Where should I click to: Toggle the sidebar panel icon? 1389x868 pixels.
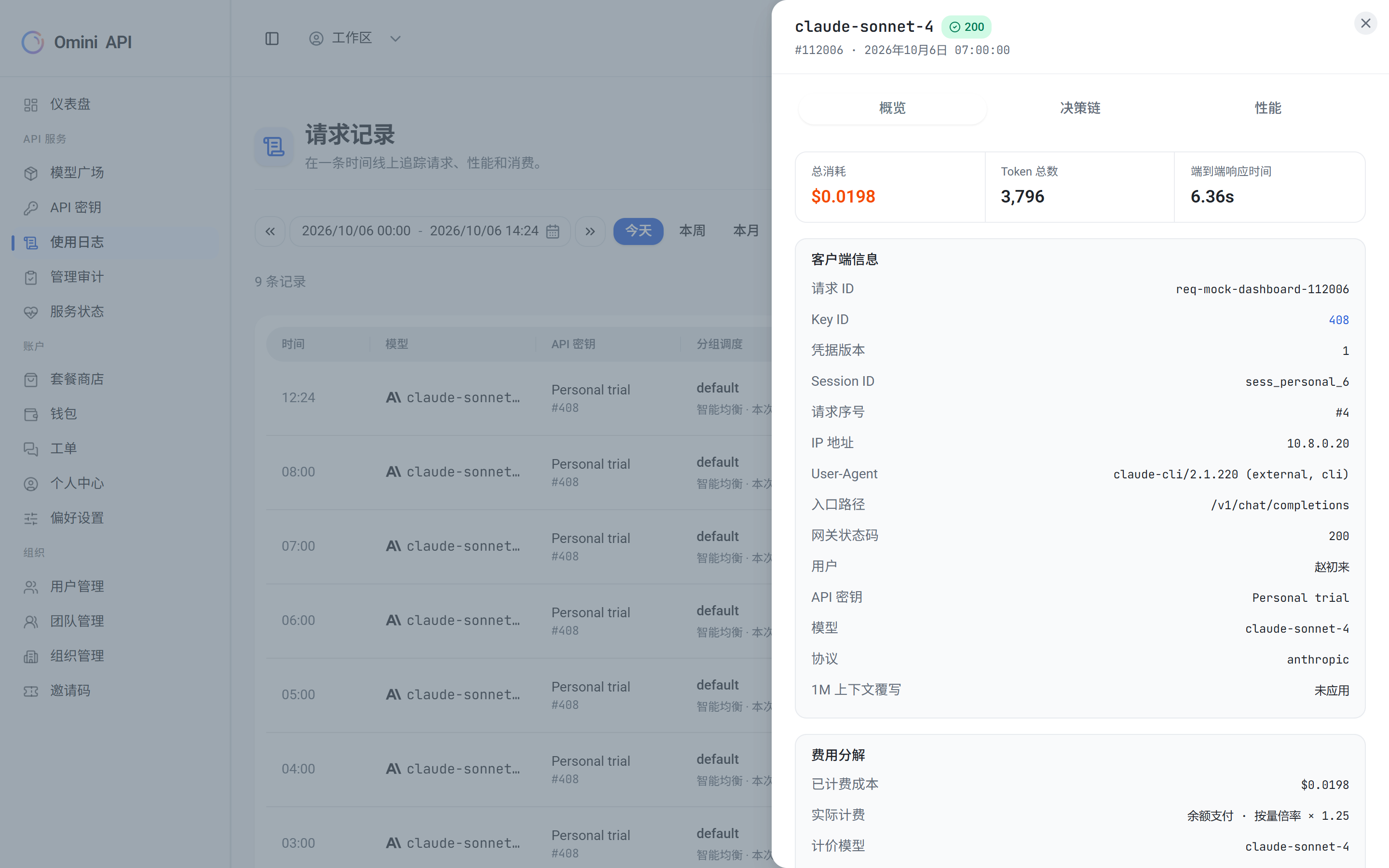(272, 39)
